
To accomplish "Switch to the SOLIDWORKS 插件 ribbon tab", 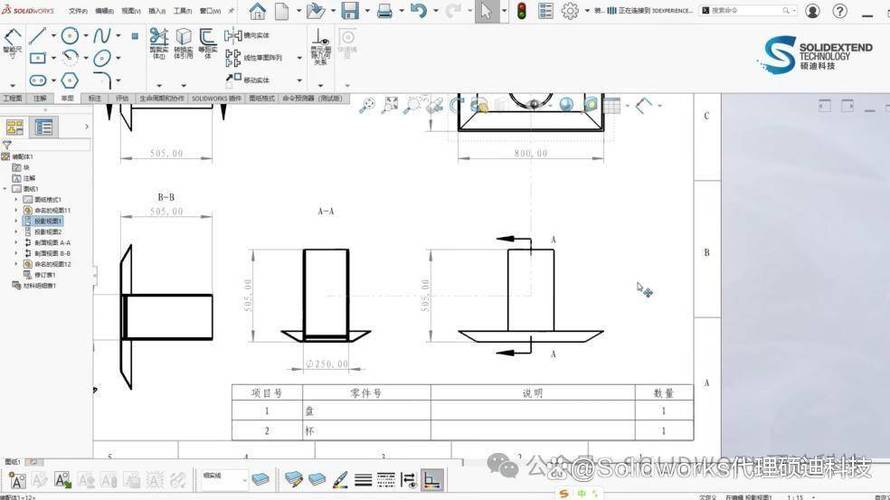I will click(x=216, y=98).
